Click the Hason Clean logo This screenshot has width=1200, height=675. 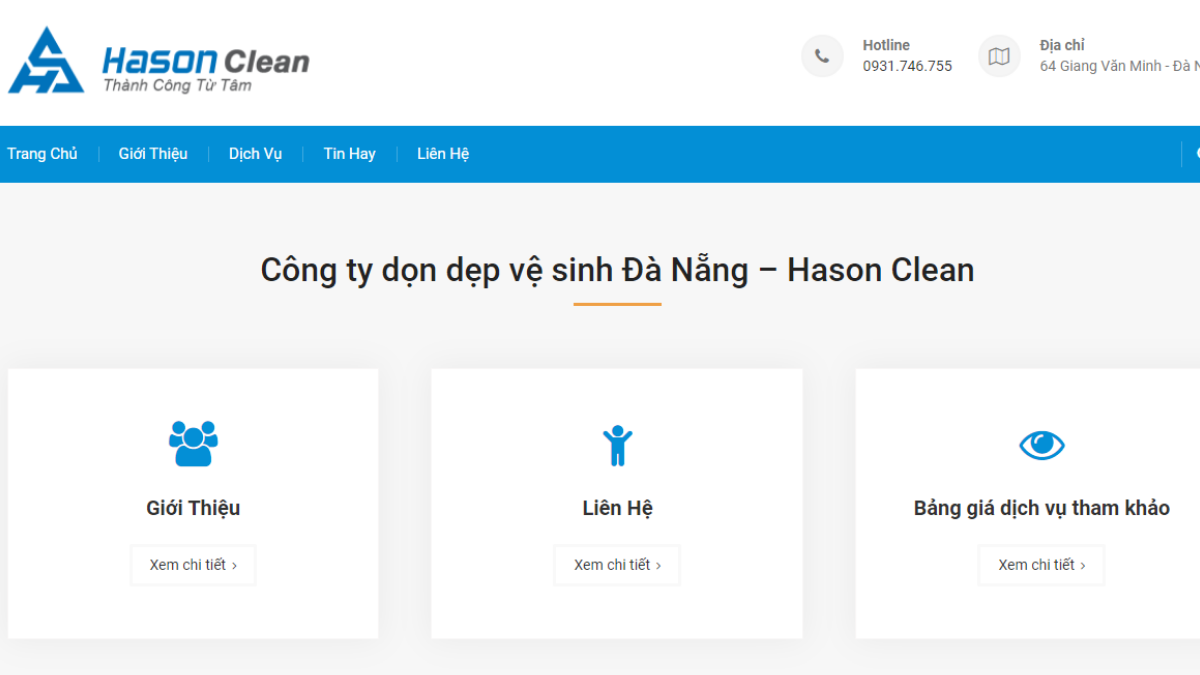(x=159, y=61)
